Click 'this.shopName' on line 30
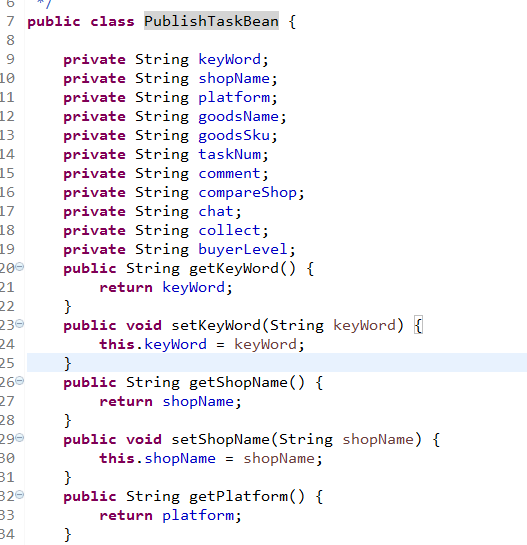This screenshot has height=545, width=527. click(x=157, y=458)
